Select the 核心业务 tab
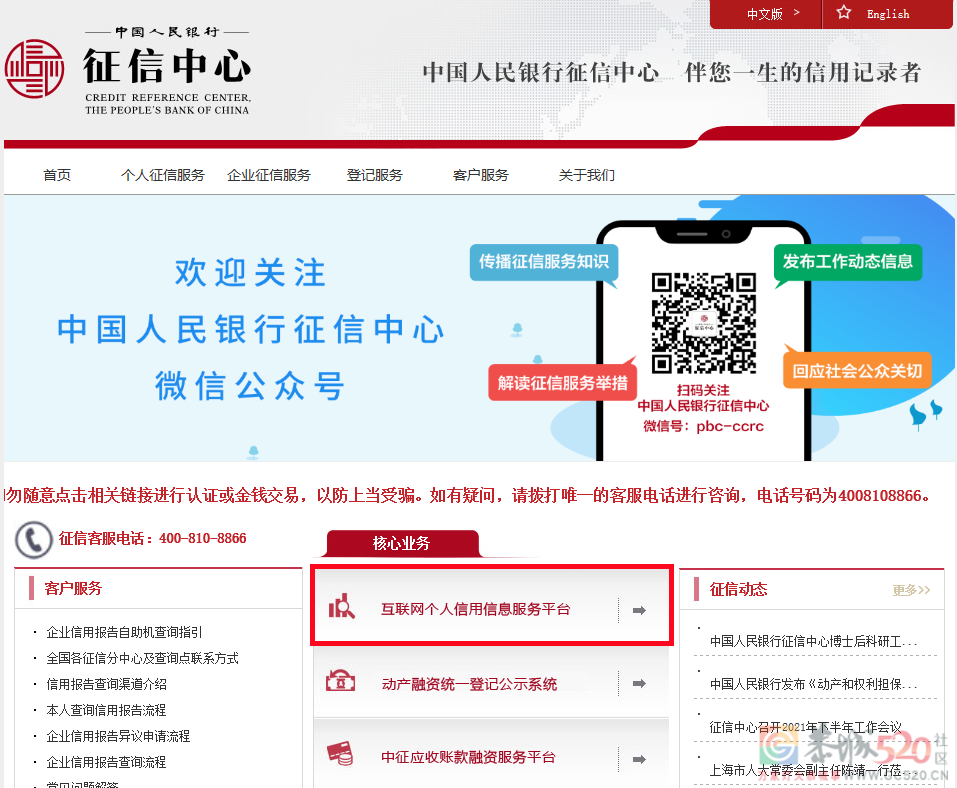The image size is (957, 788). tap(402, 543)
